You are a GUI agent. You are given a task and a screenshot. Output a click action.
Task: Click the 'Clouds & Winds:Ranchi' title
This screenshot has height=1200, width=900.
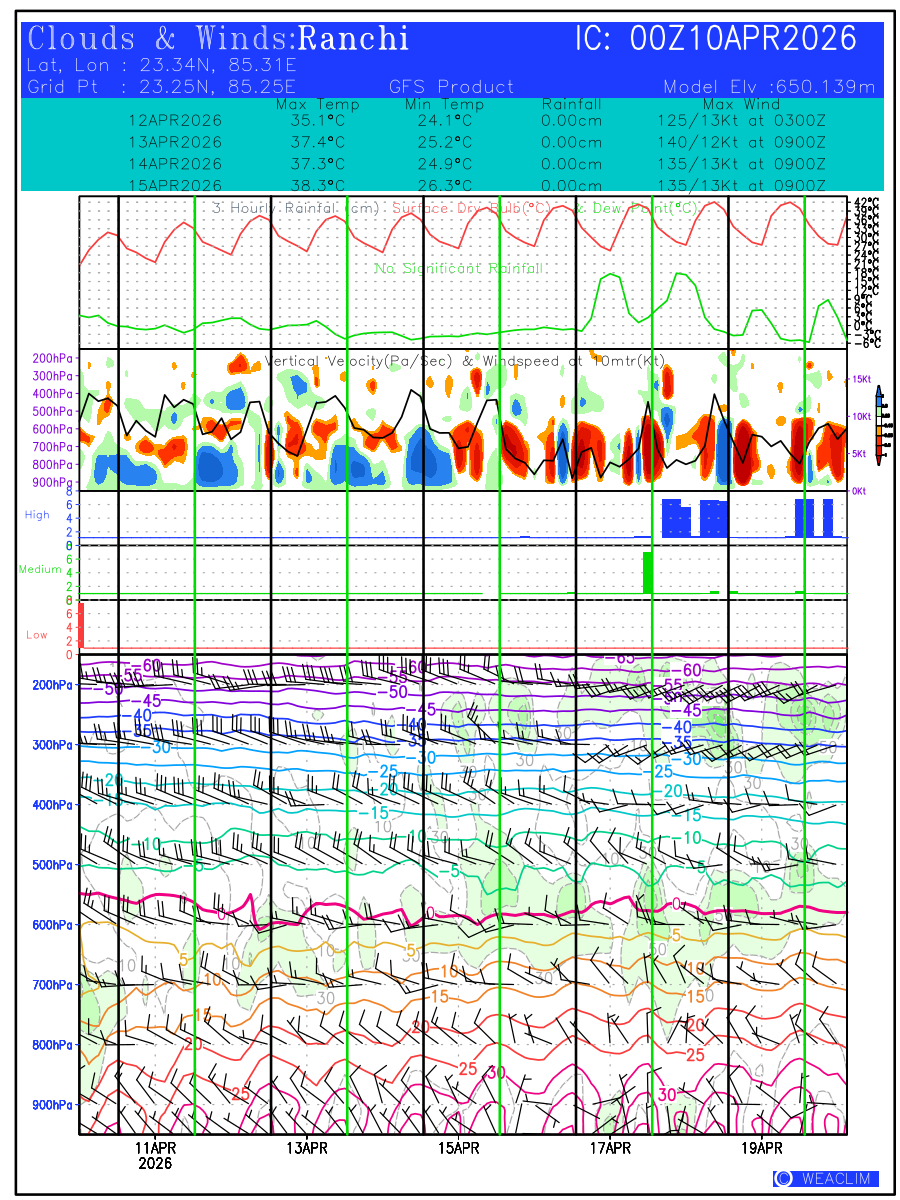point(219,39)
